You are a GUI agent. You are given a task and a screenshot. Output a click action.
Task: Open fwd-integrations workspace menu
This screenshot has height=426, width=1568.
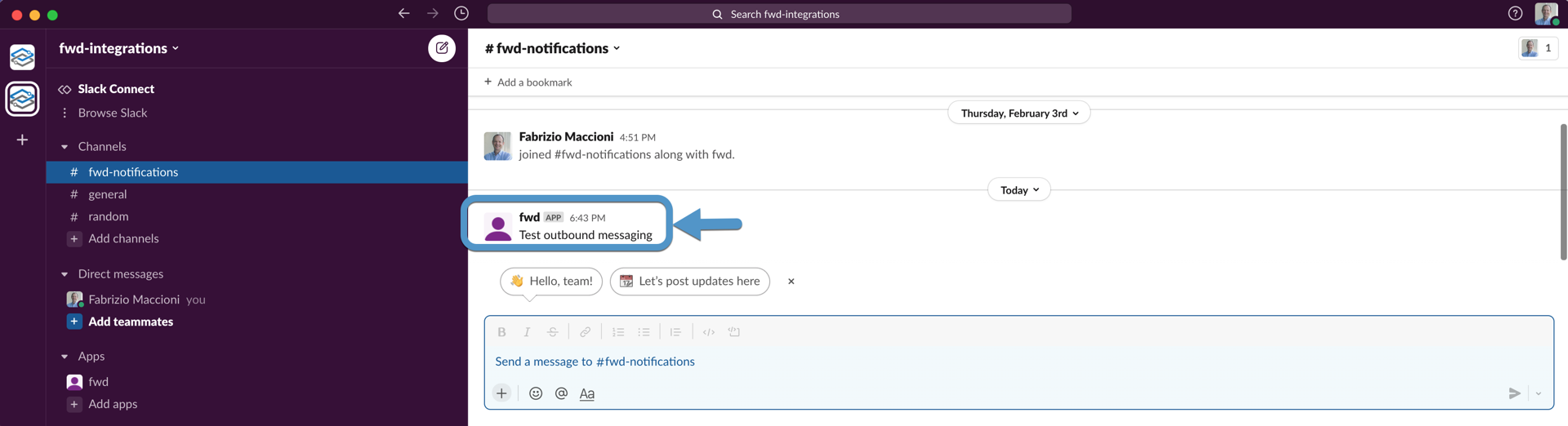tap(119, 48)
